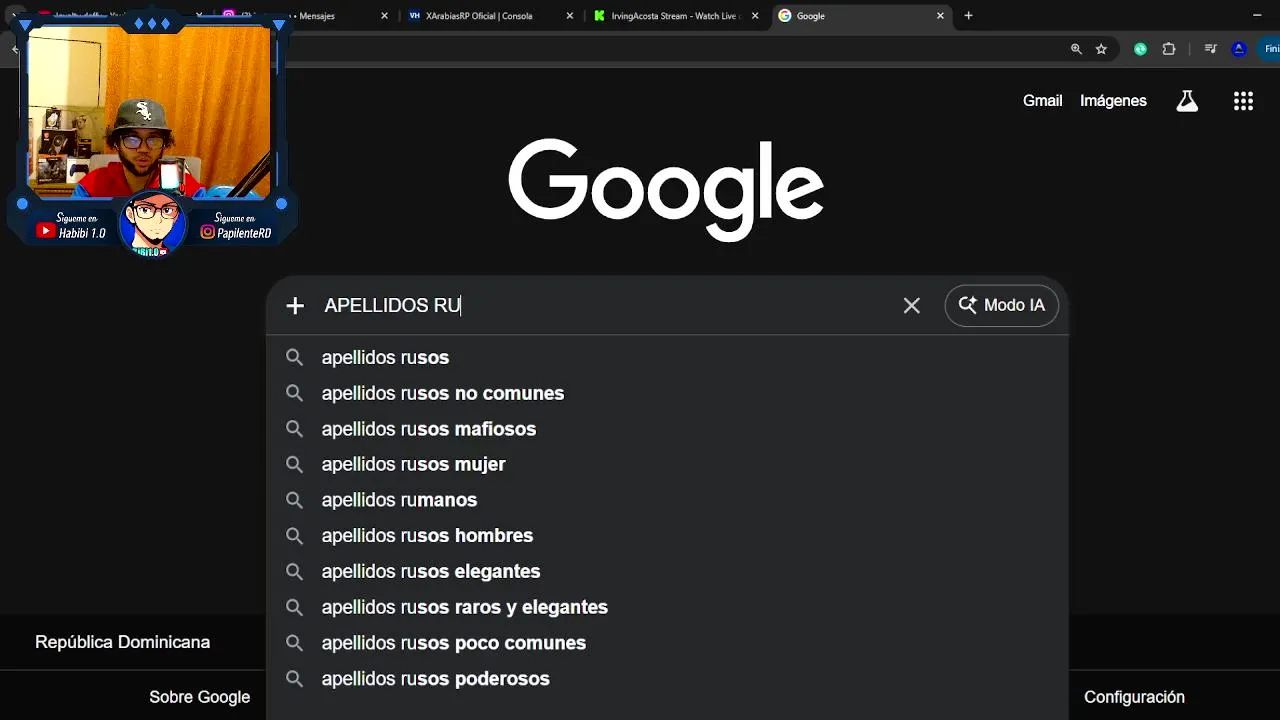Open a new browser tab
The height and width of the screenshot is (720, 1280).
pyautogui.click(x=968, y=16)
